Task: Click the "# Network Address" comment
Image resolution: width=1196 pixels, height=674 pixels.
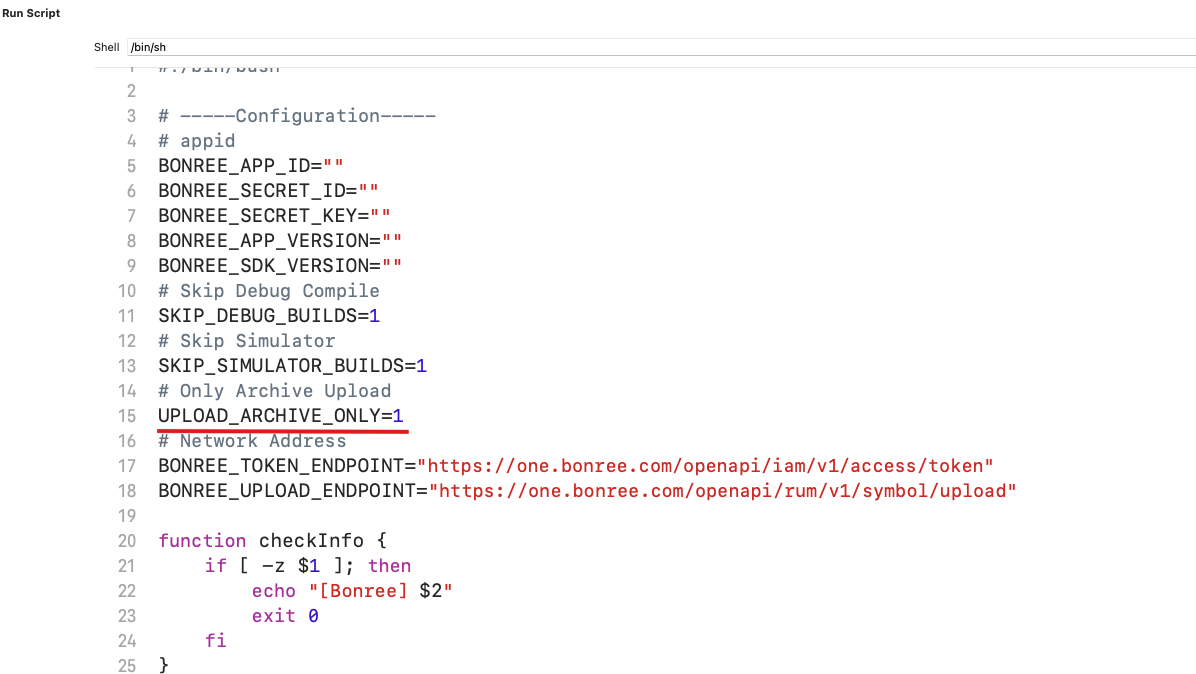Action: point(252,441)
